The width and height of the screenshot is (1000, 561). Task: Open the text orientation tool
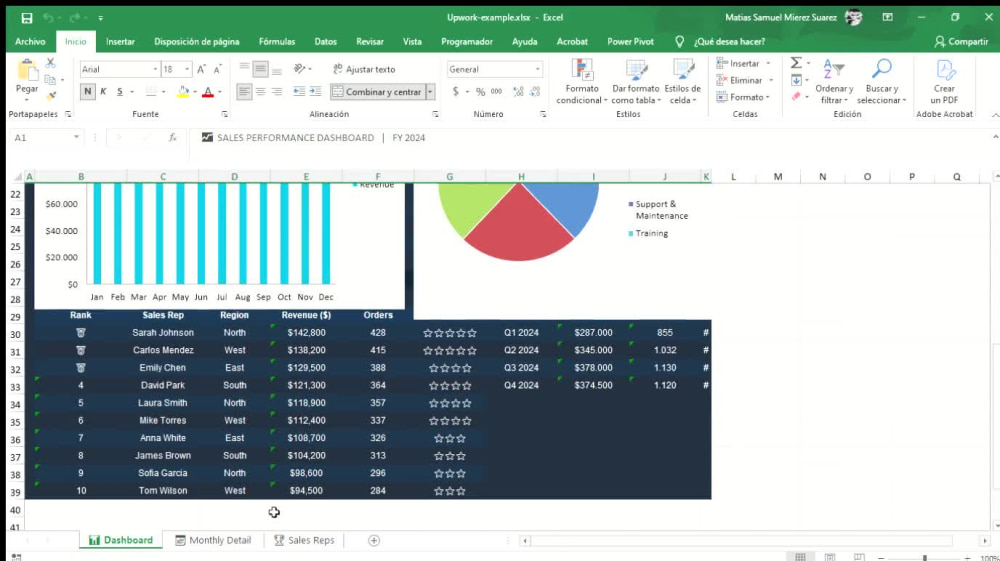300,69
